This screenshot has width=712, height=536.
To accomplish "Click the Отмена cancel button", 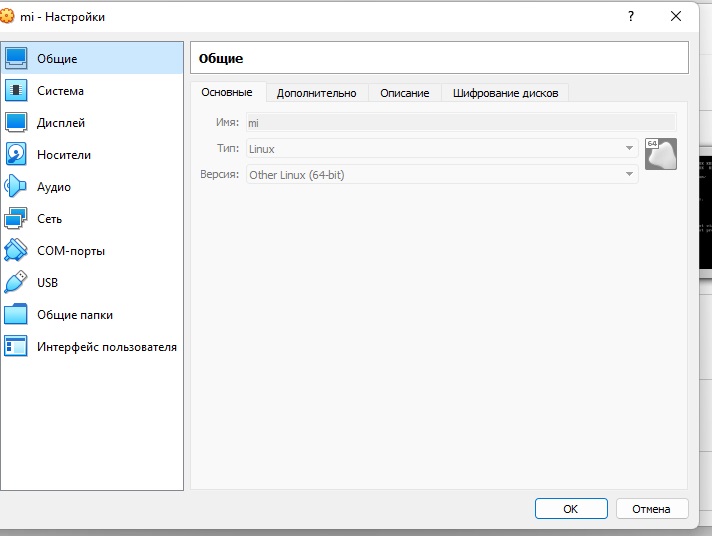I will (x=651, y=508).
